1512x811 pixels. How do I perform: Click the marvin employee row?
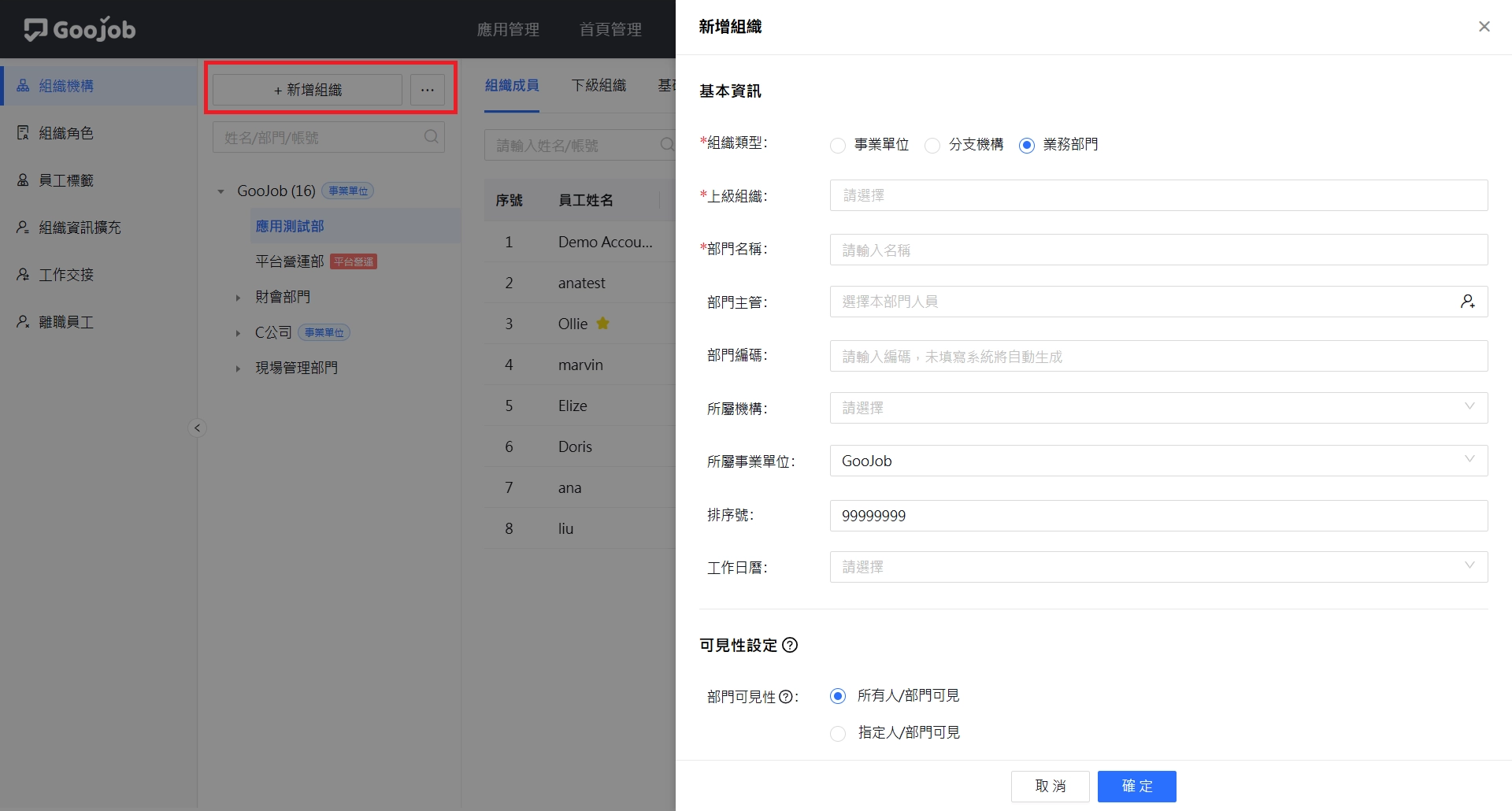580,365
